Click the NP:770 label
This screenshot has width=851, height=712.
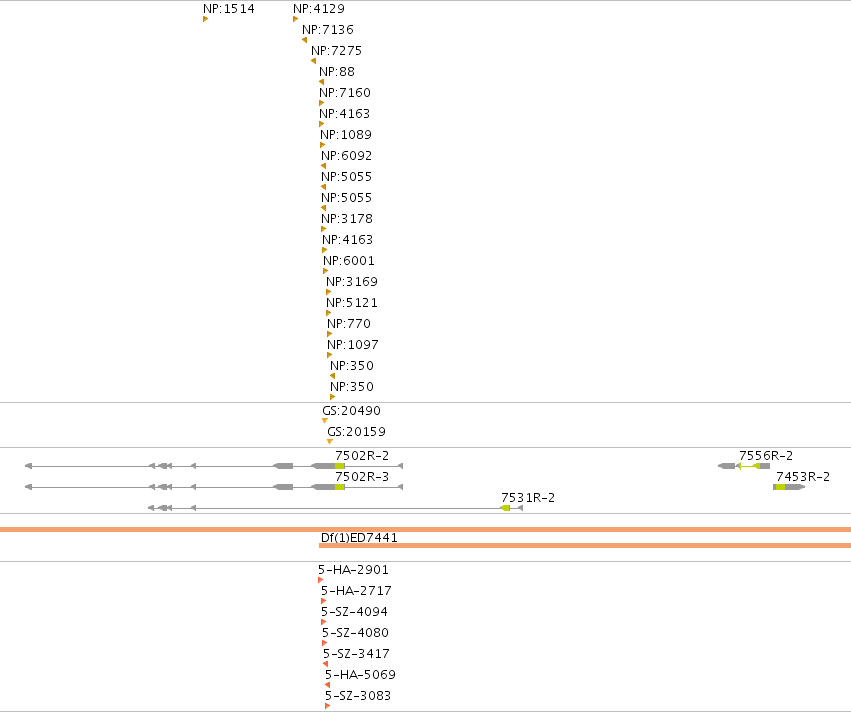point(349,323)
